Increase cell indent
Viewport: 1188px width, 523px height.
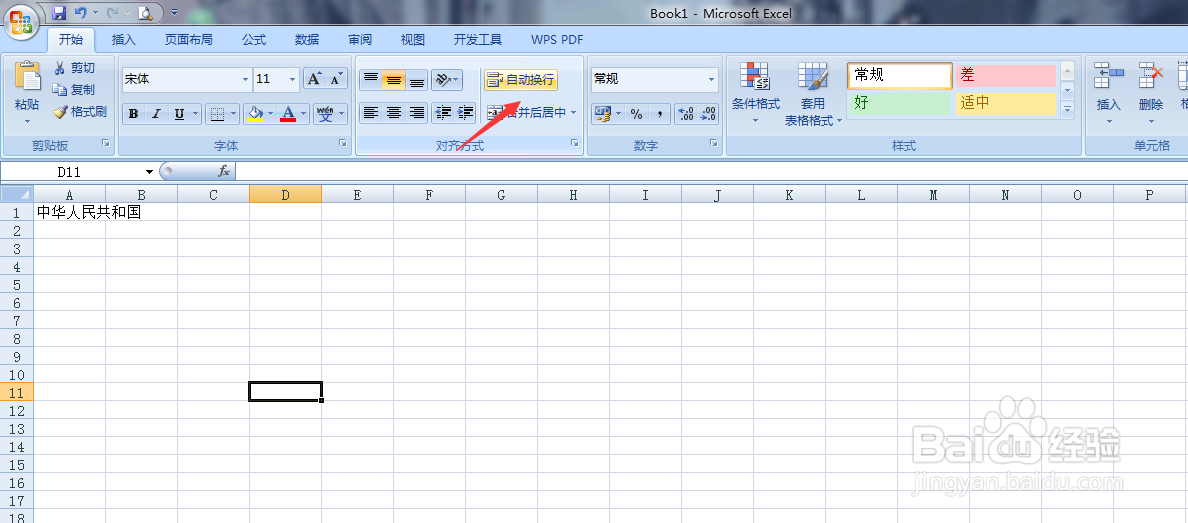[466, 113]
